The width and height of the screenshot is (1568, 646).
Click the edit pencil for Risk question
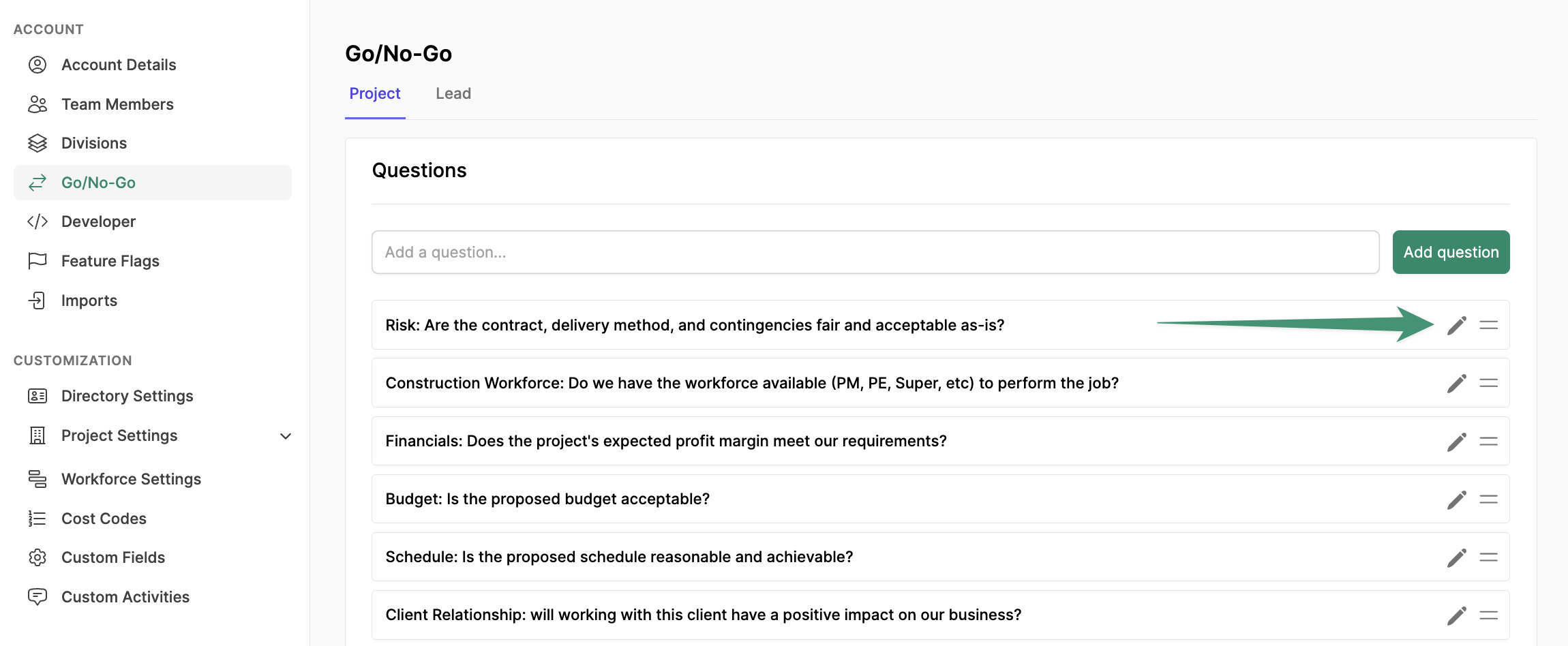pyautogui.click(x=1457, y=326)
